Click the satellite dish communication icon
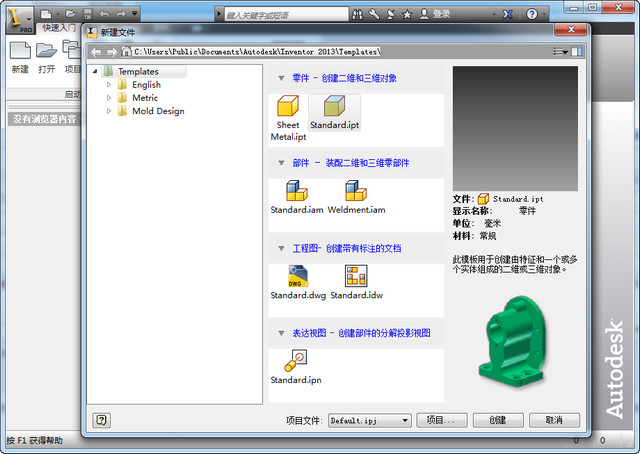 [391, 14]
